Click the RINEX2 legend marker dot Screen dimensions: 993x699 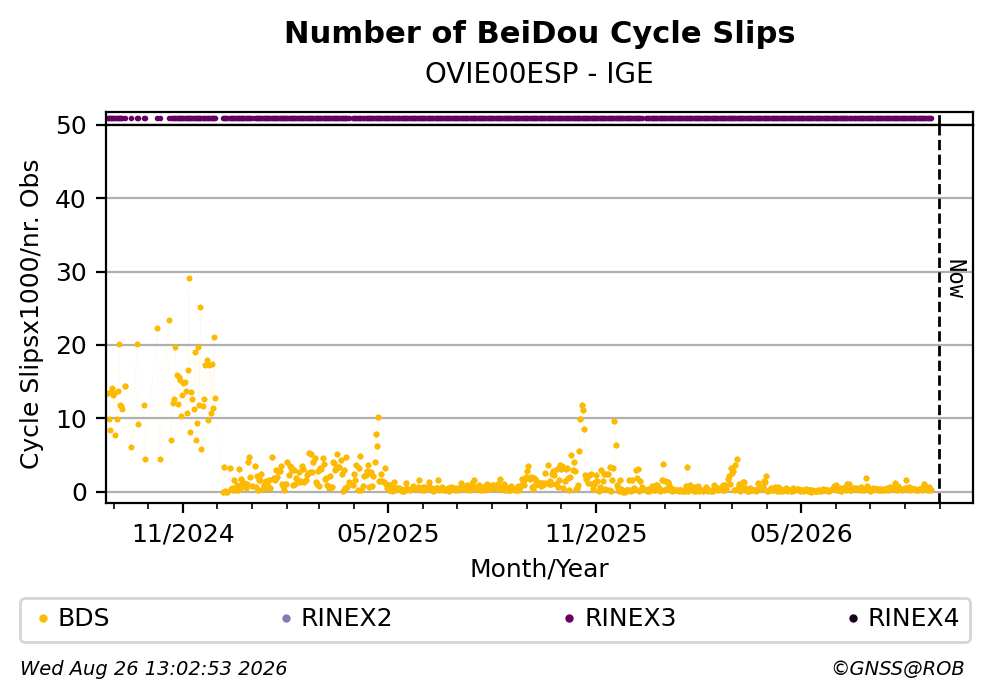coord(286,619)
